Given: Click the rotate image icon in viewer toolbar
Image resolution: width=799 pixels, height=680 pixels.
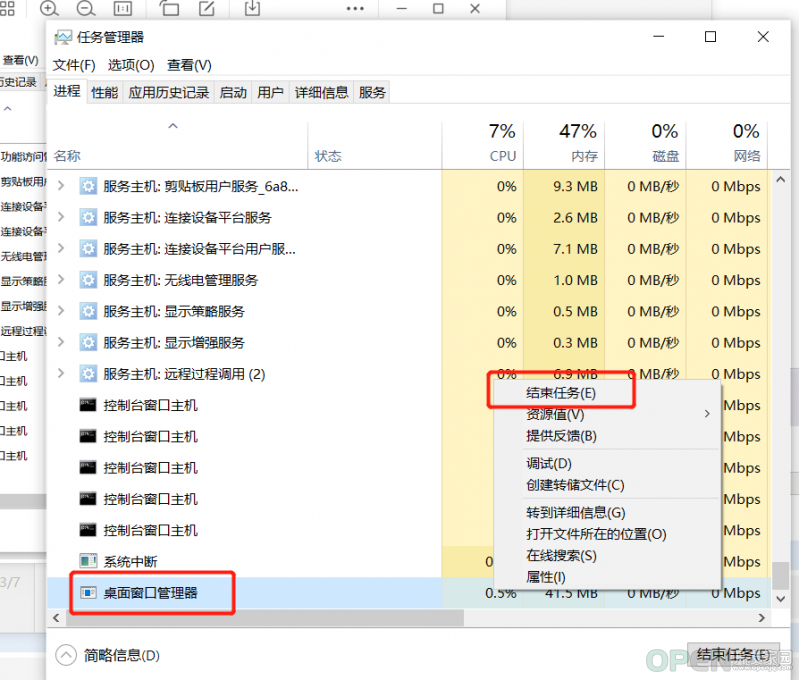Looking at the screenshot, I should [x=169, y=8].
